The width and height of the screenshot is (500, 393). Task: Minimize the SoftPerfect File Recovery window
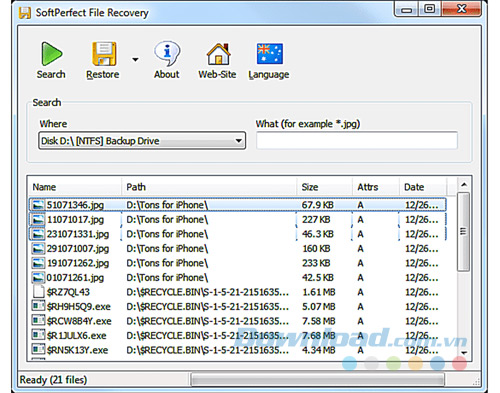(406, 9)
